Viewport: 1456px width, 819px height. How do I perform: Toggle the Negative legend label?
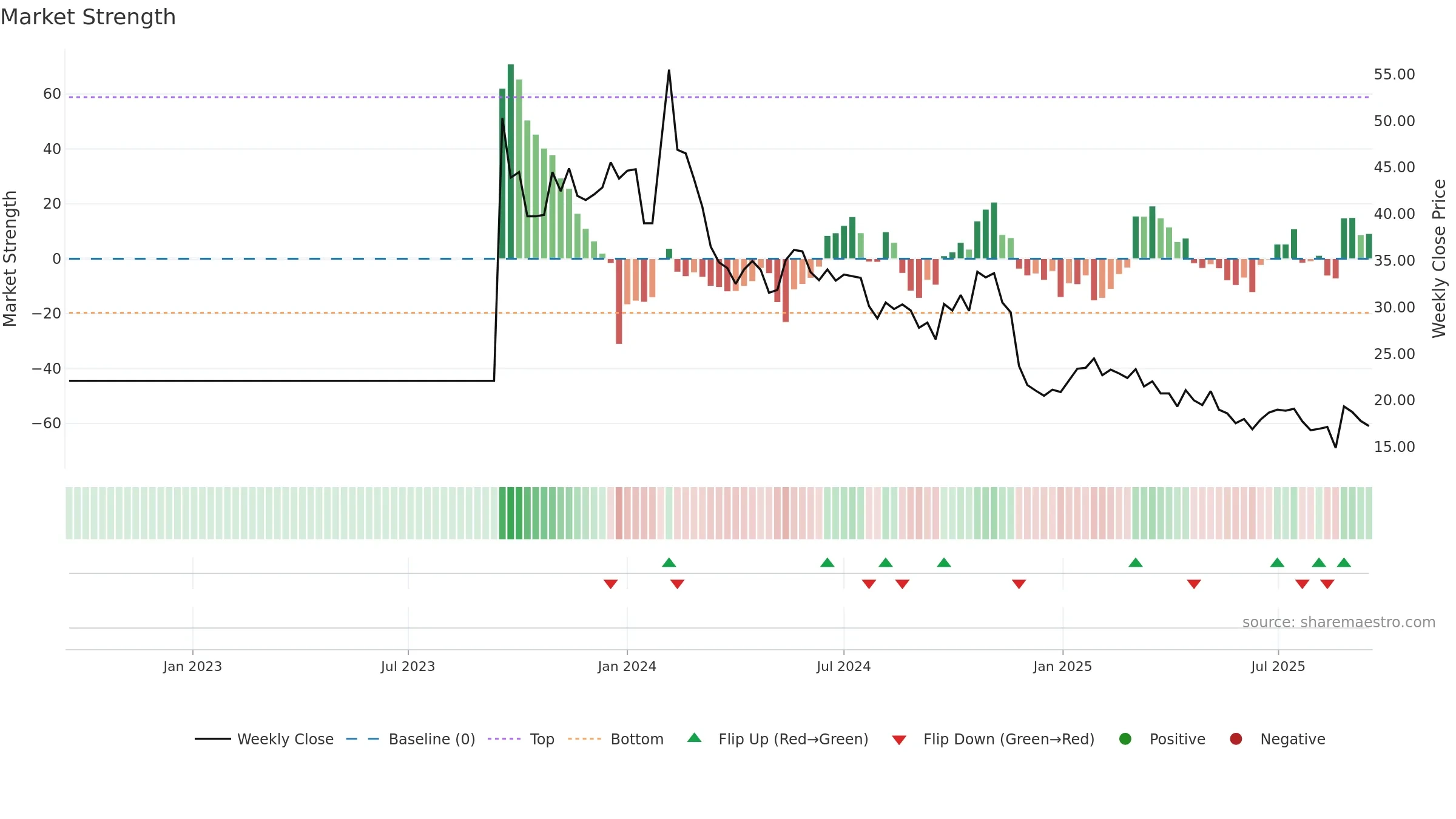[x=1293, y=739]
